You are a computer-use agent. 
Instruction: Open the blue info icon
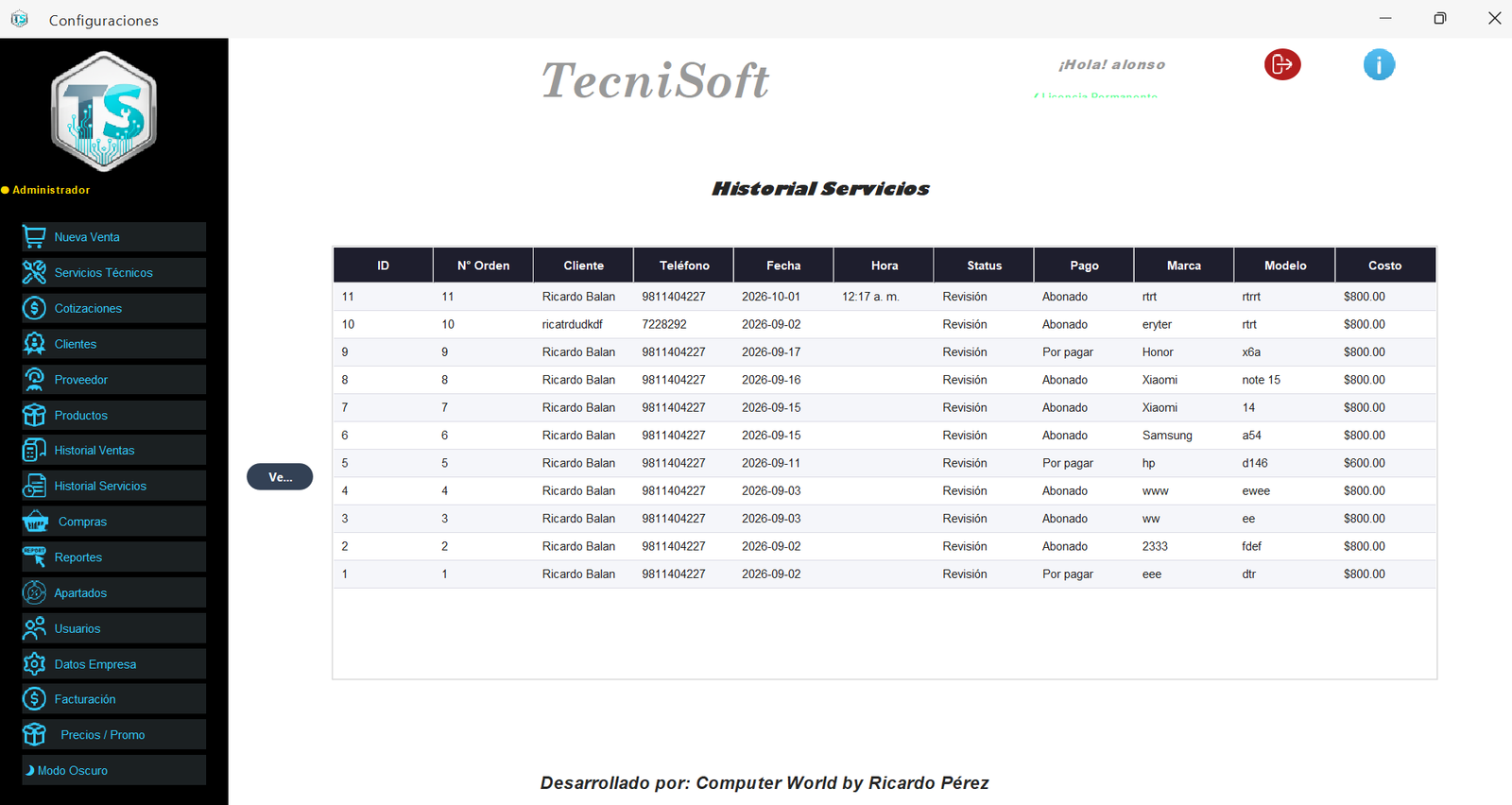[1379, 64]
